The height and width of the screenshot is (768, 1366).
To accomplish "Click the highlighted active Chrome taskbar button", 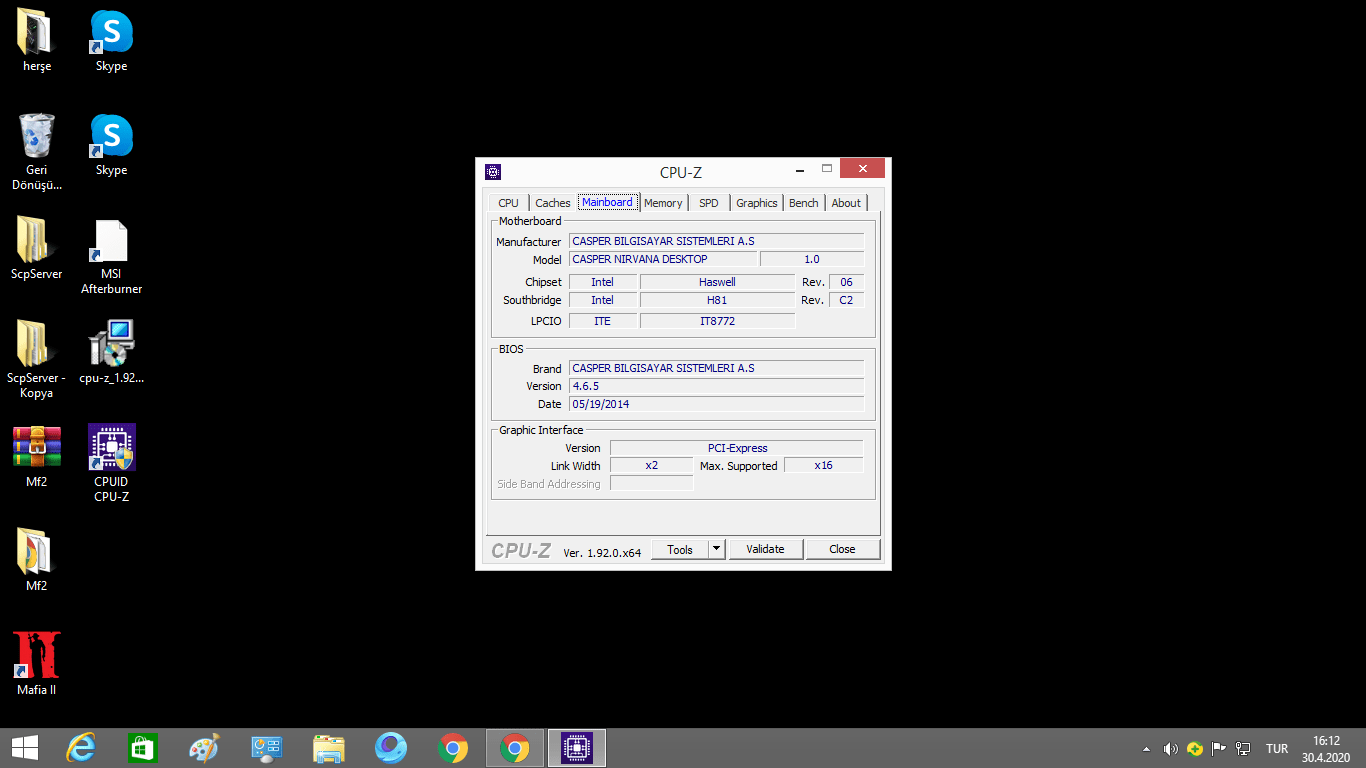I will tap(515, 748).
